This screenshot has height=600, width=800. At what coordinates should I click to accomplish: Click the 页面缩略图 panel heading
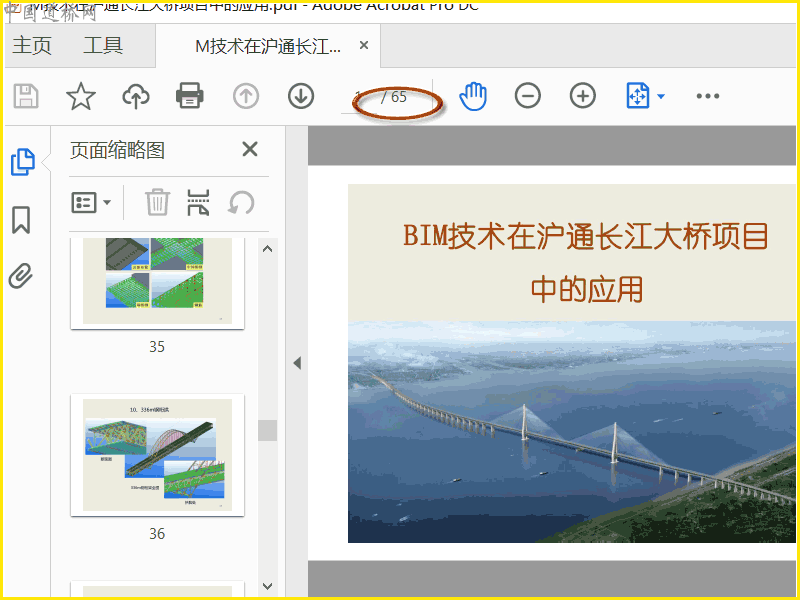117,150
